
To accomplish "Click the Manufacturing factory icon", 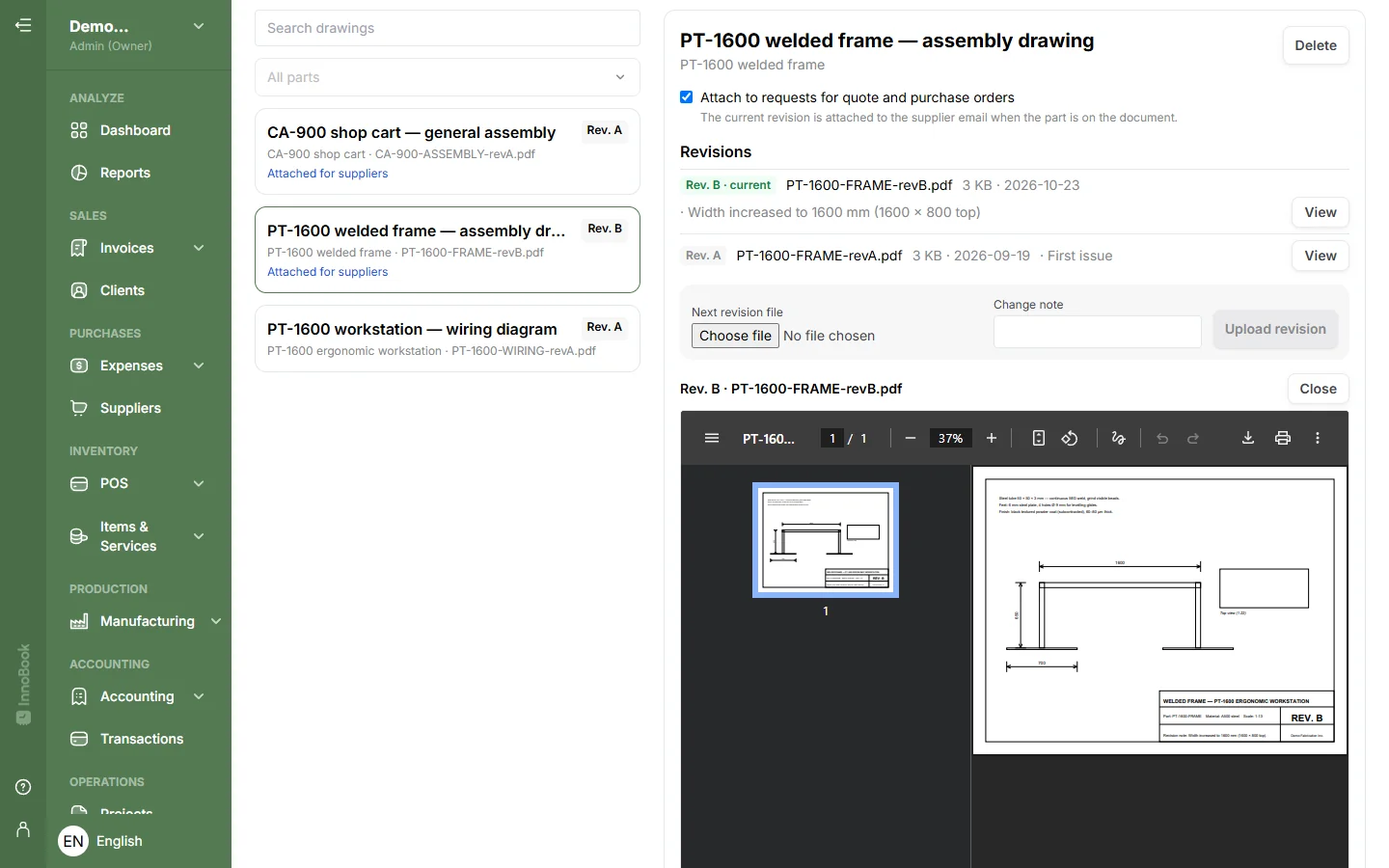I will [79, 621].
